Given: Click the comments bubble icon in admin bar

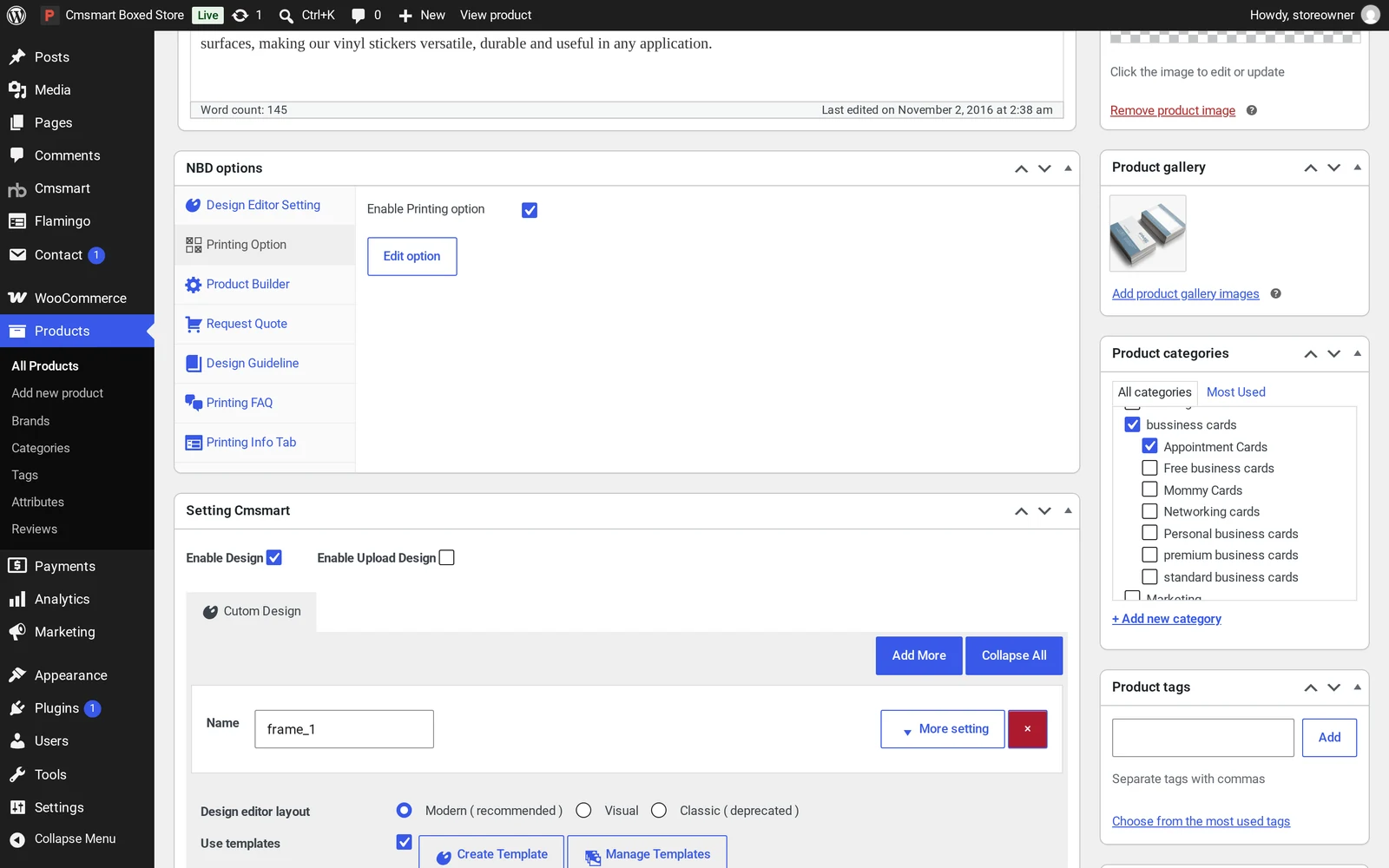Looking at the screenshot, I should click(359, 16).
